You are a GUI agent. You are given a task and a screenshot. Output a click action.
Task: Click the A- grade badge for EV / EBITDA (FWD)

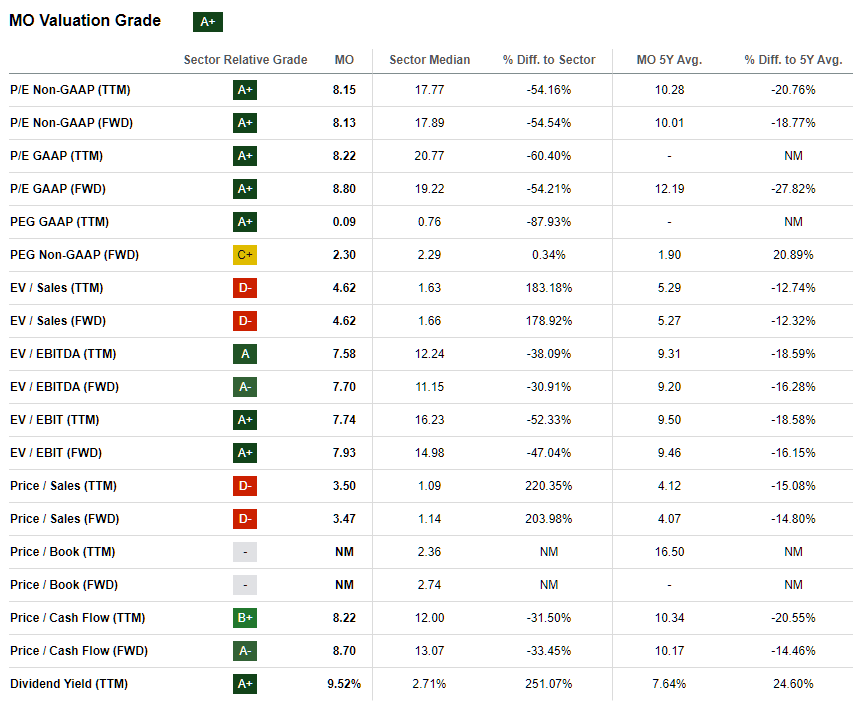tap(245, 387)
